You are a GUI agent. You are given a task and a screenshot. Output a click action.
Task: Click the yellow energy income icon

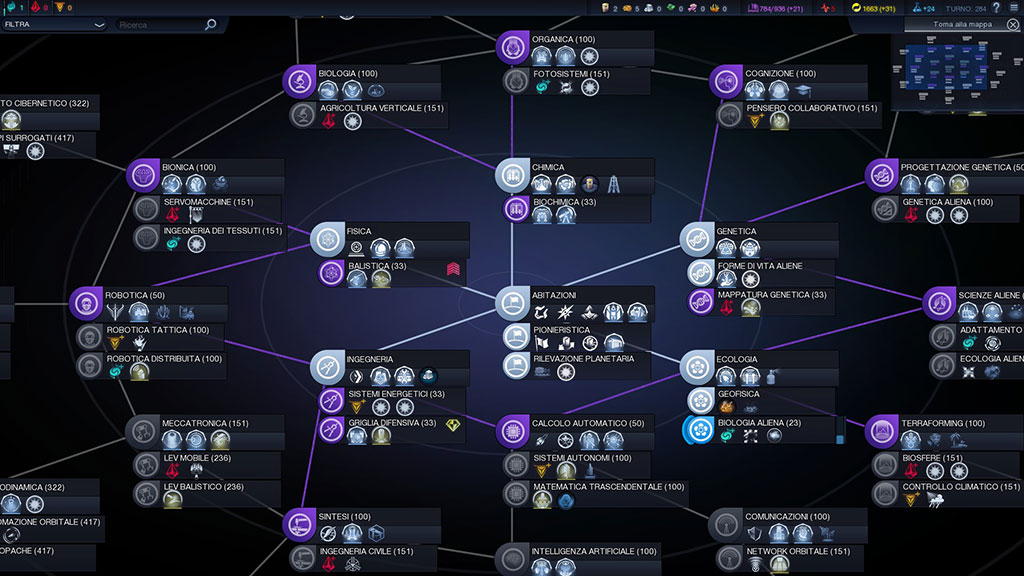[x=856, y=8]
